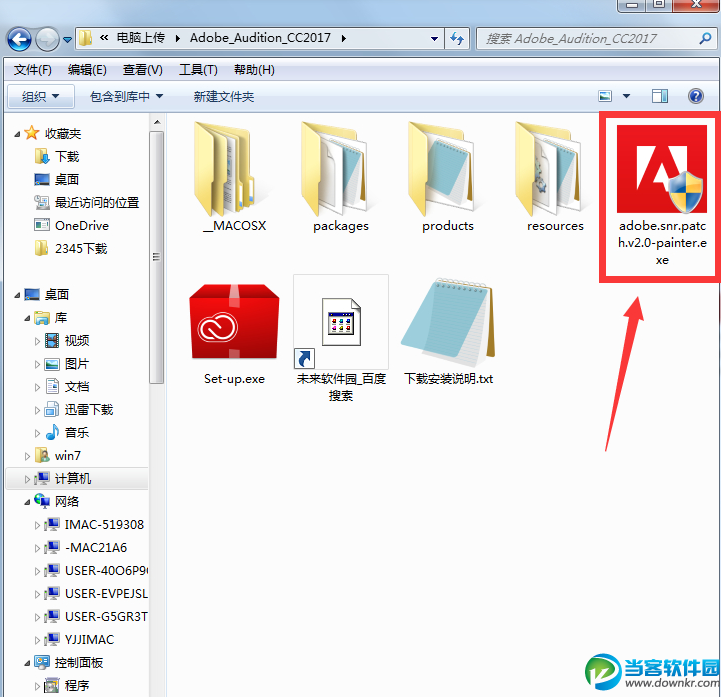Go back with the blue Back arrow
Image resolution: width=721 pixels, height=697 pixels.
coord(19,40)
